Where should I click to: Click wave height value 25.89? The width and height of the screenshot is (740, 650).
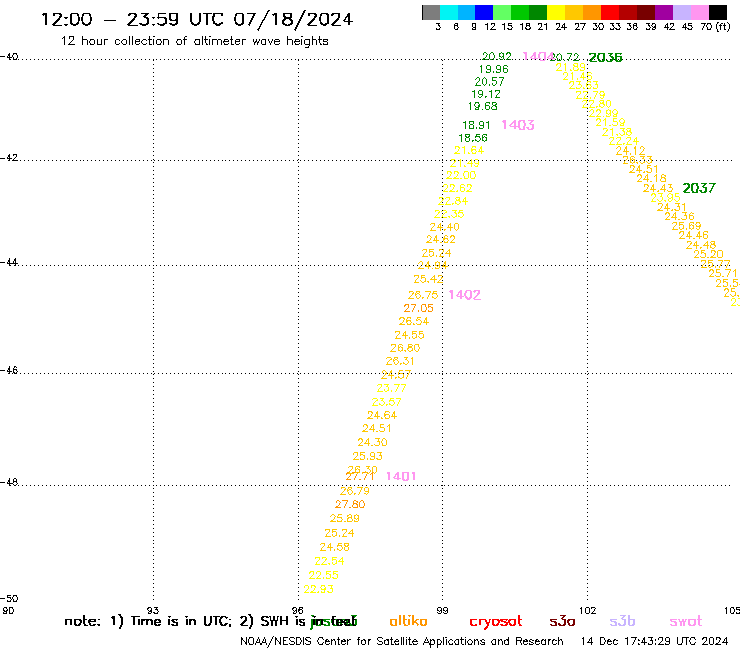tap(345, 518)
